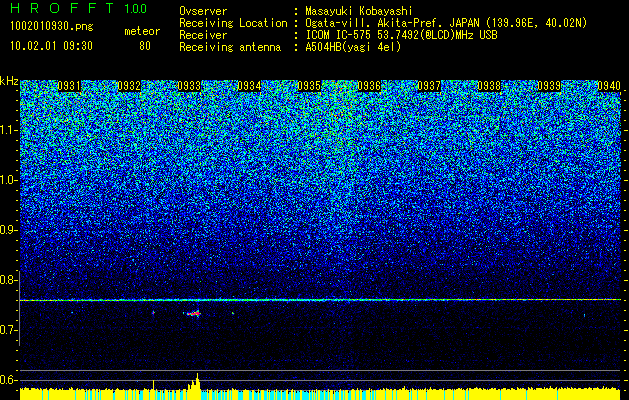Click the 1.1 kHz axis label
629x400 pixels.
pyautogui.click(x=9, y=130)
